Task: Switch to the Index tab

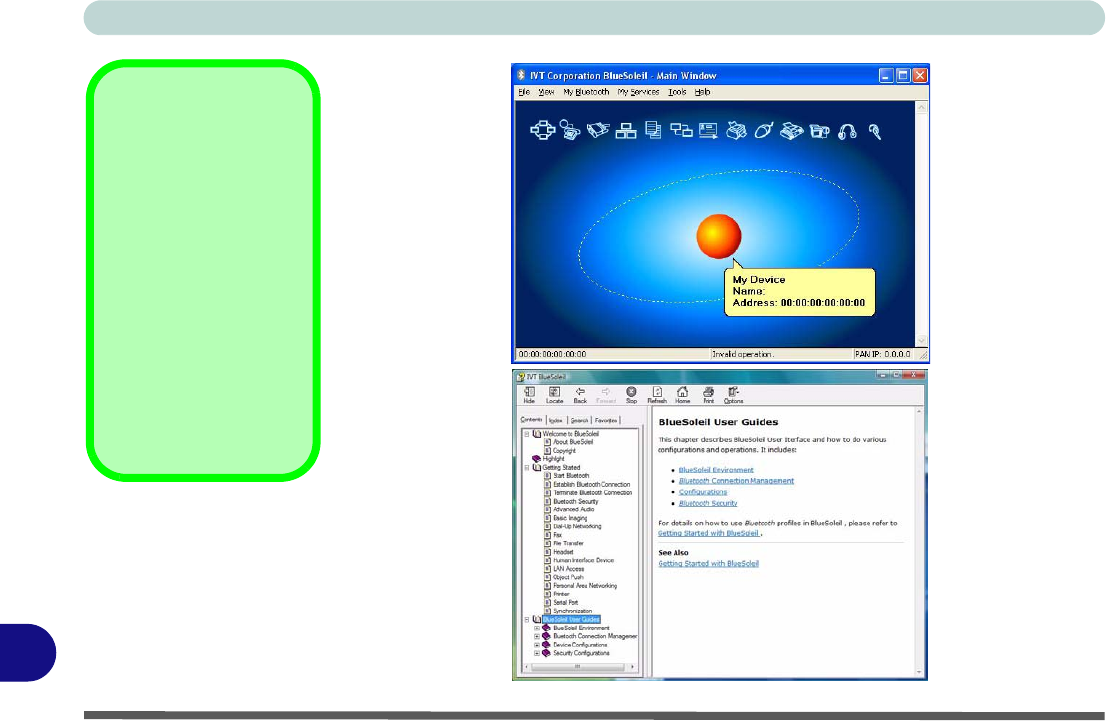Action: (x=556, y=420)
